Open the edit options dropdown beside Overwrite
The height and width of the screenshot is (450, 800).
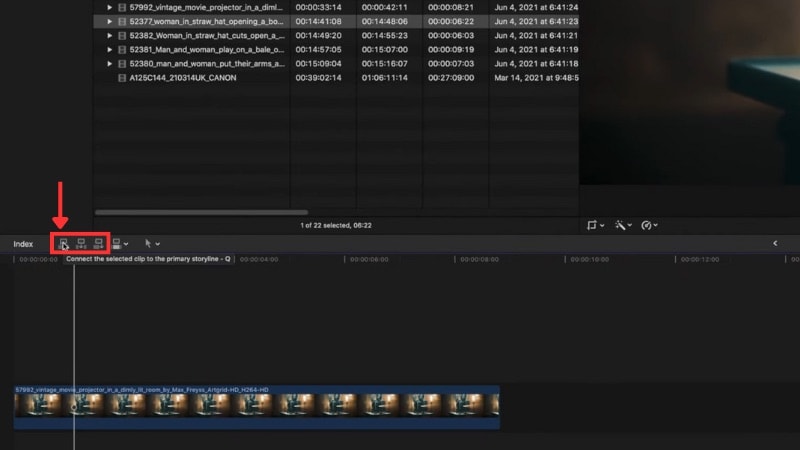[126, 244]
